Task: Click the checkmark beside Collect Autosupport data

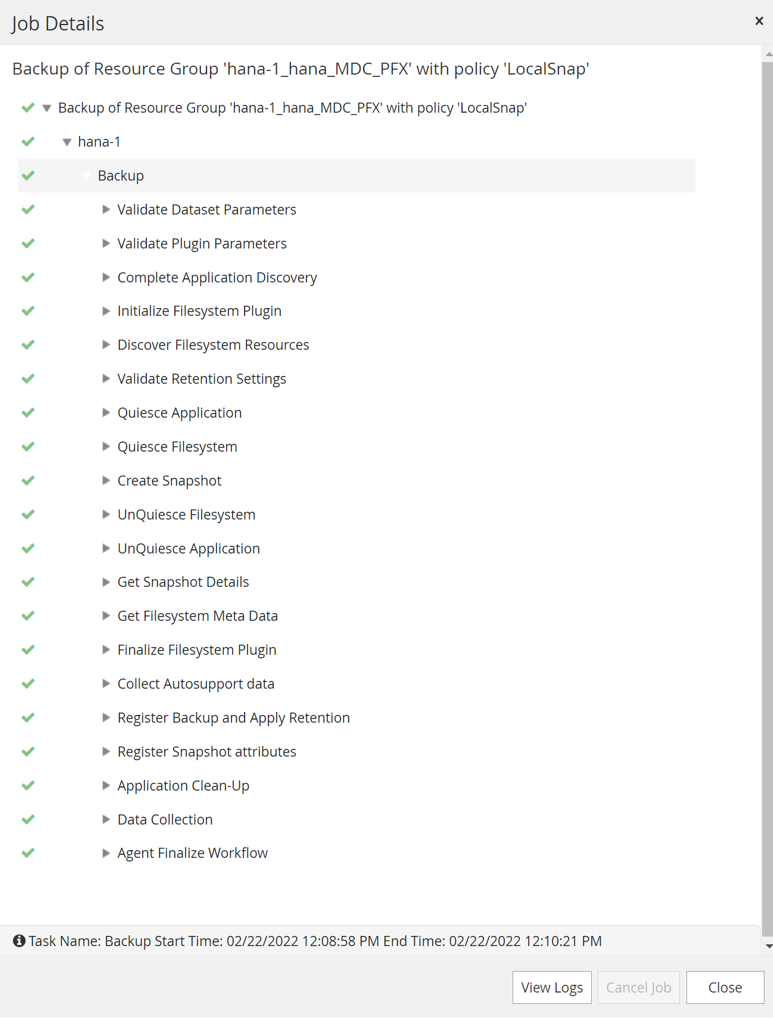Action: pos(28,684)
